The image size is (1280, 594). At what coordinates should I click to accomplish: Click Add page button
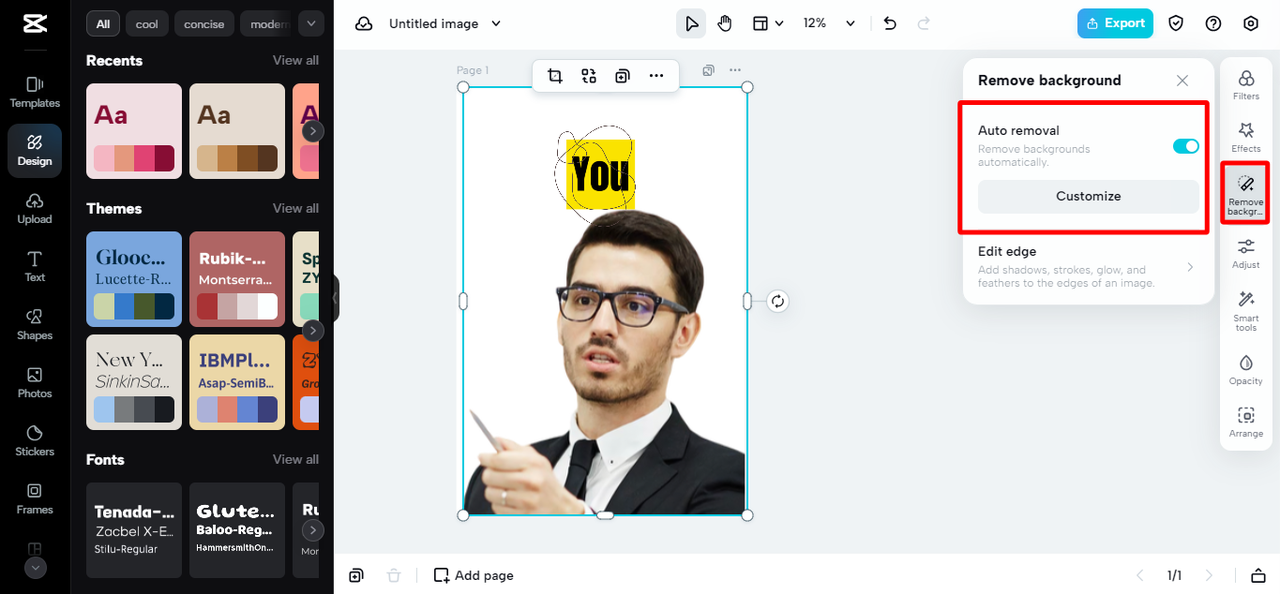click(x=473, y=576)
